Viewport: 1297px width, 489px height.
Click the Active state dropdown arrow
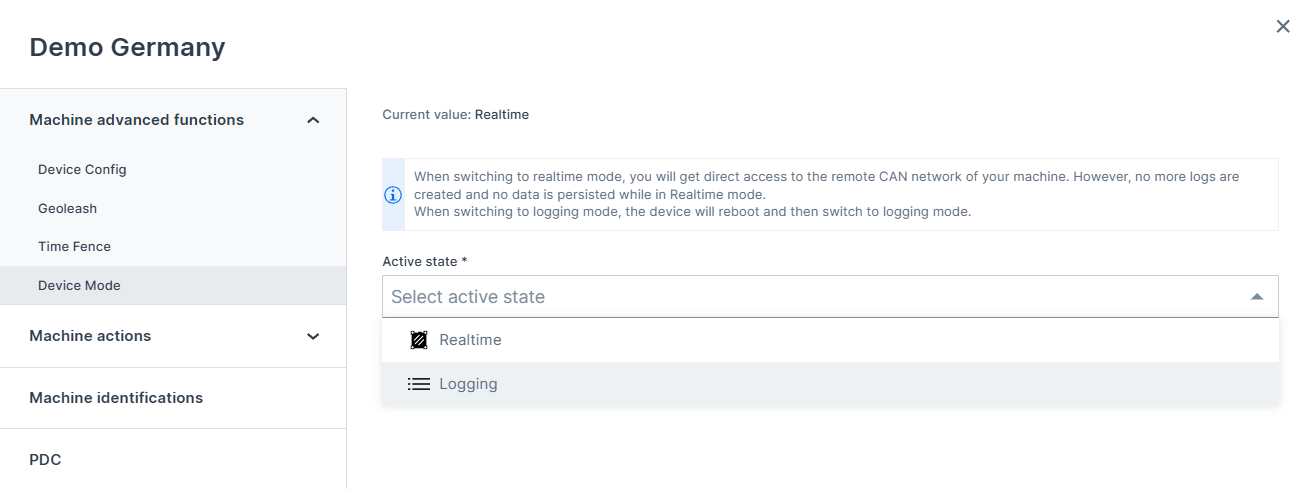click(1257, 297)
